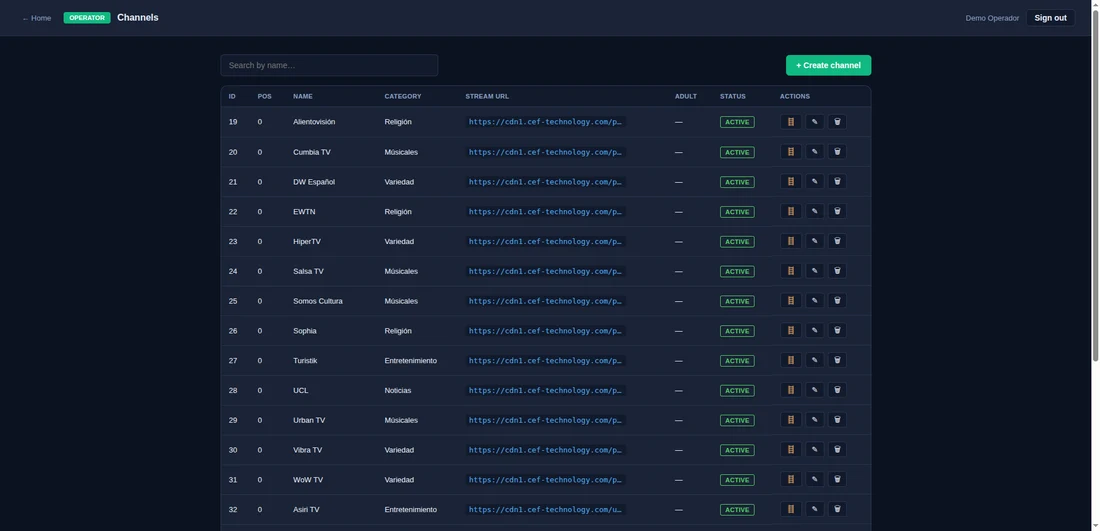Delete the Somos Cultura channel

coord(837,300)
